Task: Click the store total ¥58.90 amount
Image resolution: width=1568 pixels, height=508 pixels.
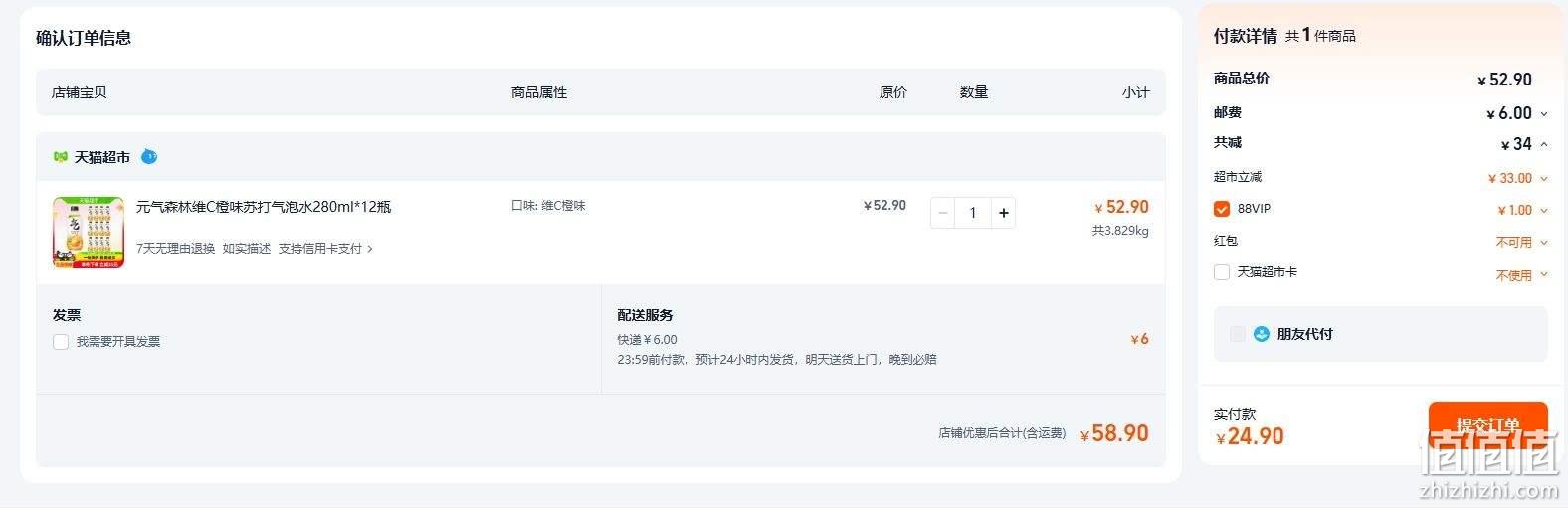Action: pos(1114,433)
